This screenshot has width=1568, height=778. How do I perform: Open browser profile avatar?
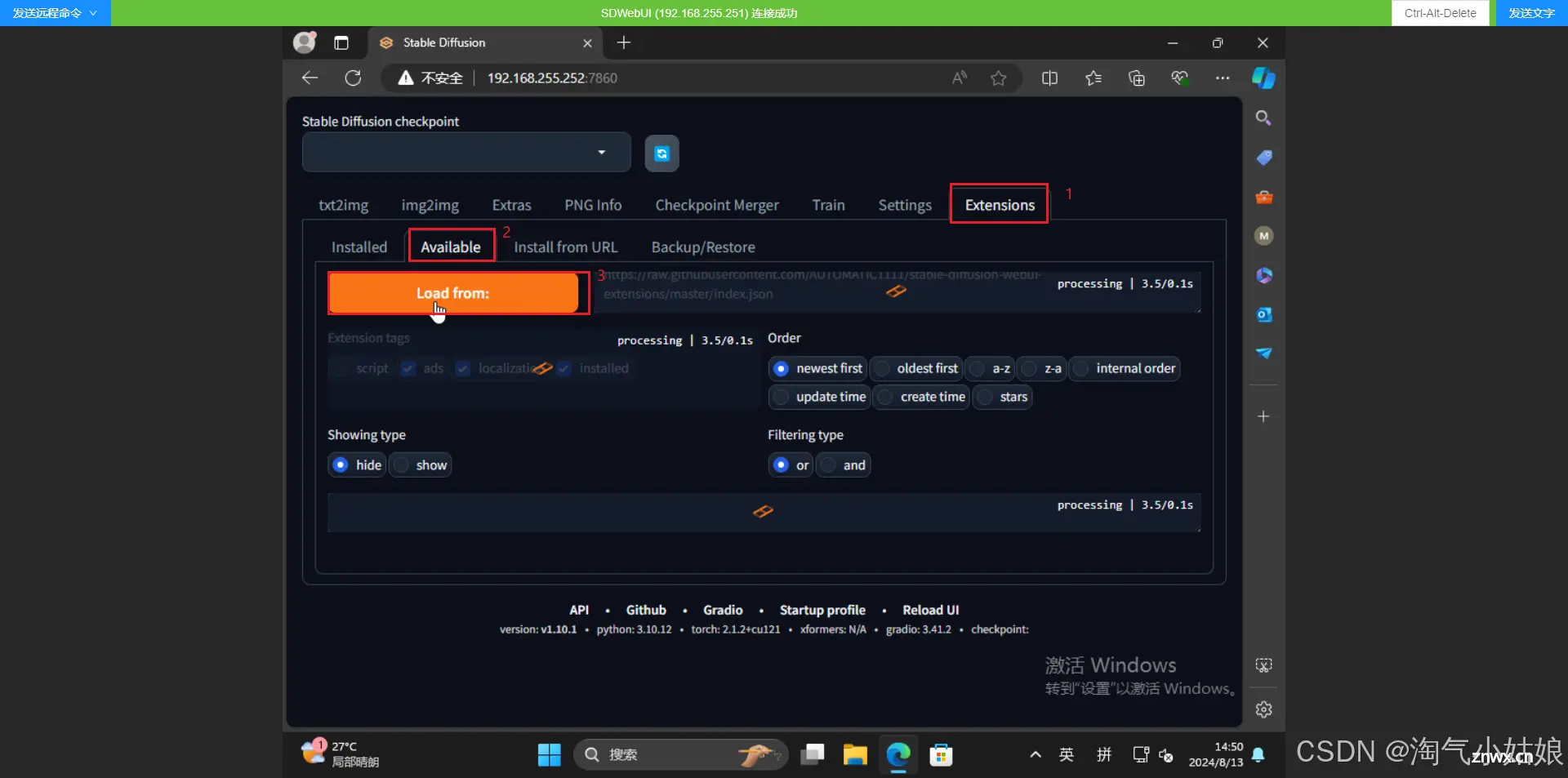[x=305, y=42]
